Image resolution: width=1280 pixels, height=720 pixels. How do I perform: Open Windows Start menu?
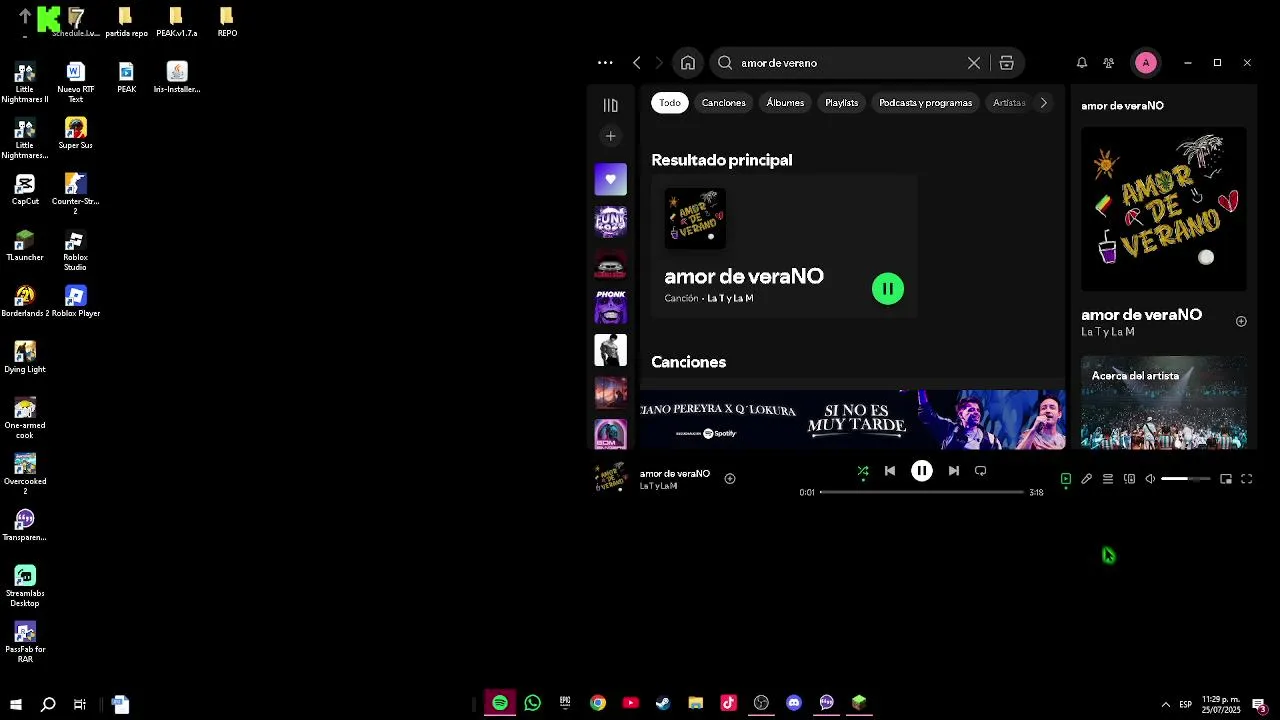coord(15,704)
